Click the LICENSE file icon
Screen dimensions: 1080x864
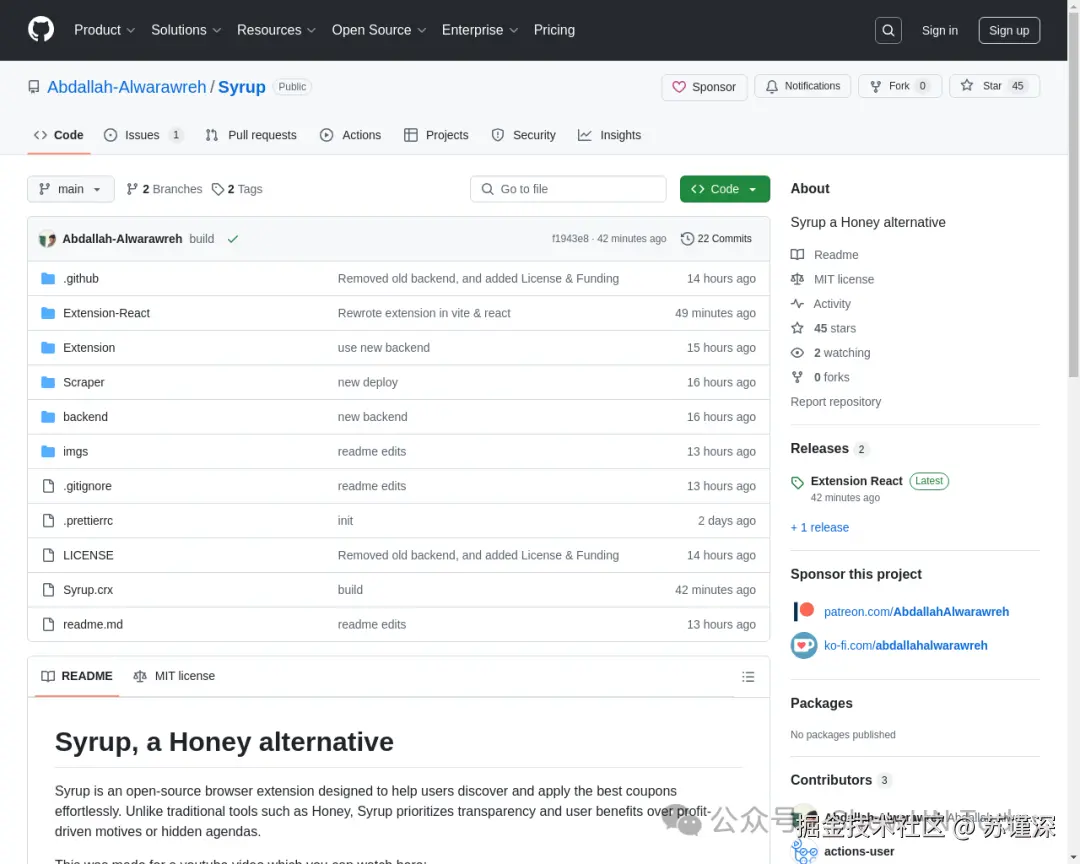coord(48,555)
